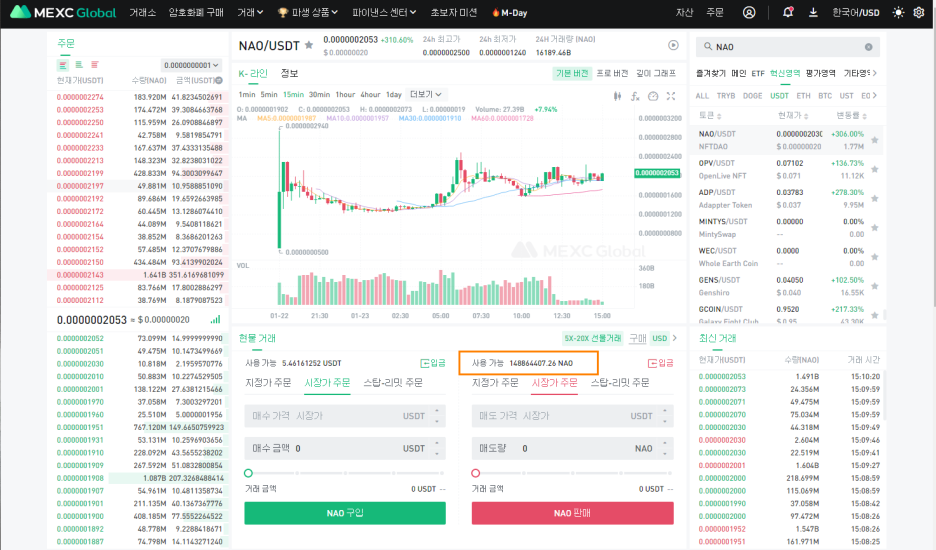Image resolution: width=936 pixels, height=550 pixels.
Task: Open the user account profile icon
Action: click(x=749, y=13)
